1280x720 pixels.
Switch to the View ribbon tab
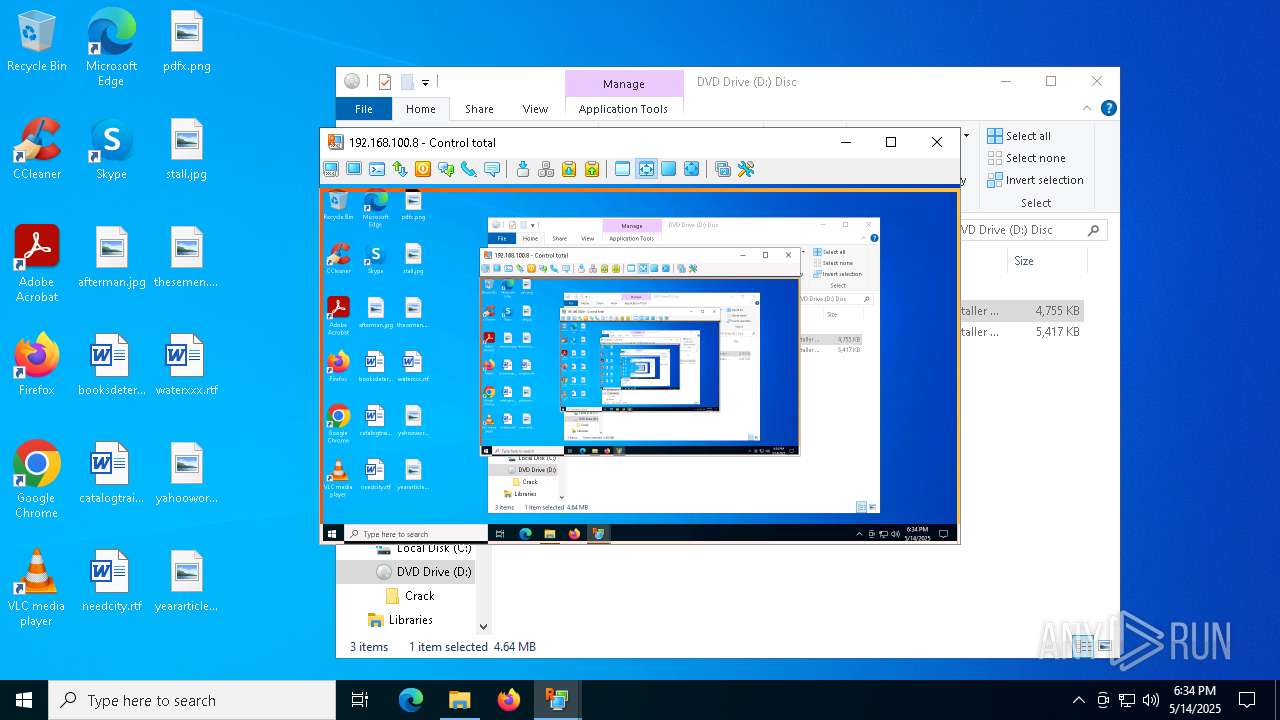(x=535, y=109)
